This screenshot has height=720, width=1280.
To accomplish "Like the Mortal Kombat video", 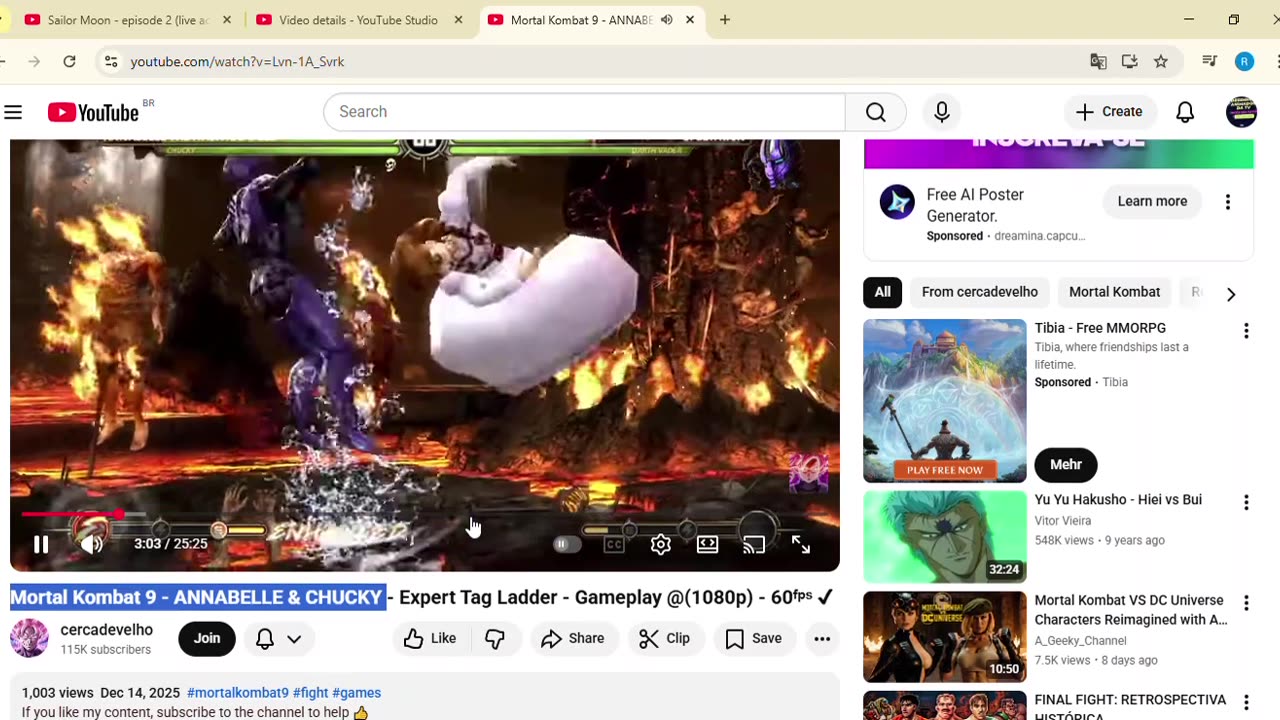I will (x=430, y=639).
